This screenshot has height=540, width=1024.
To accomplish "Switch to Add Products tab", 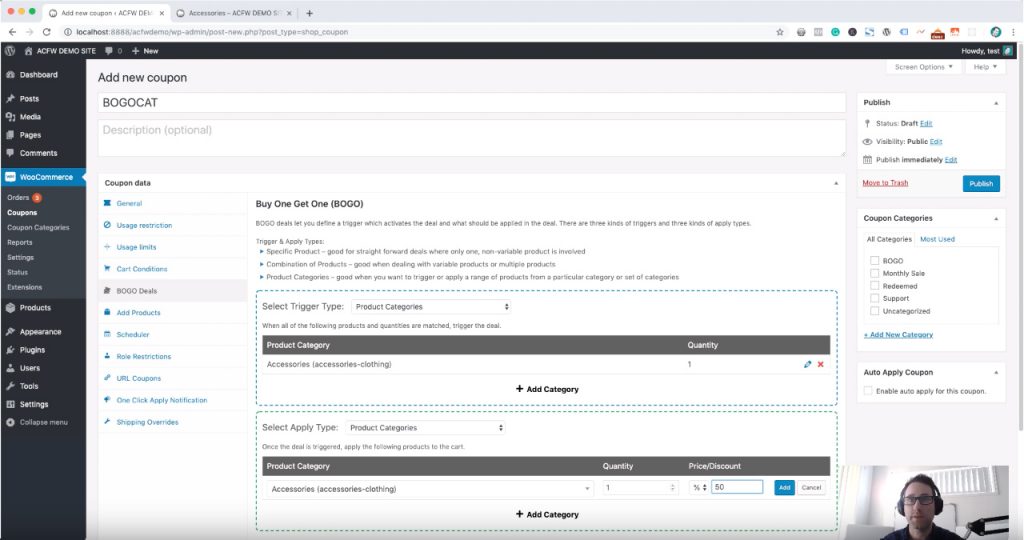I will [x=138, y=313].
